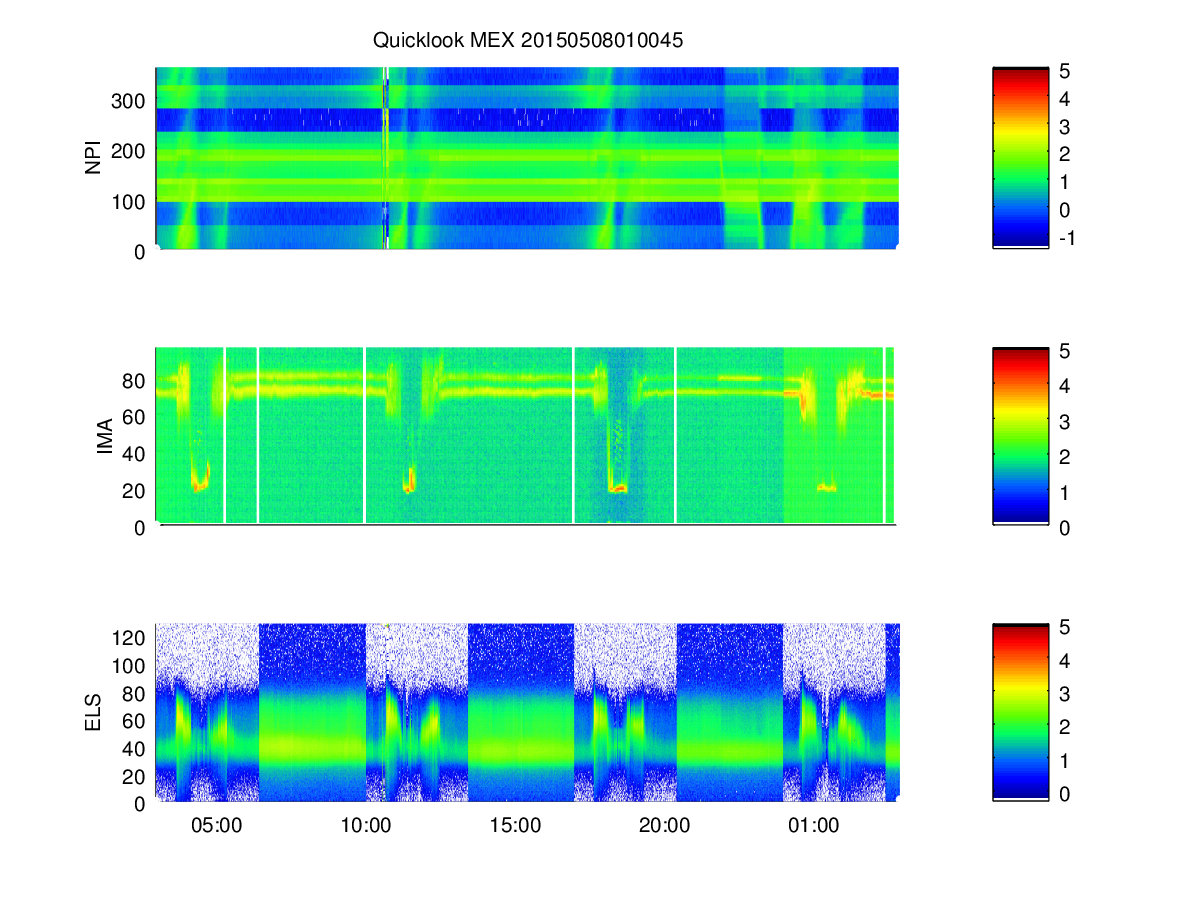
Task: Click the 0 label on ELS colorbar
Action: pos(1065,794)
